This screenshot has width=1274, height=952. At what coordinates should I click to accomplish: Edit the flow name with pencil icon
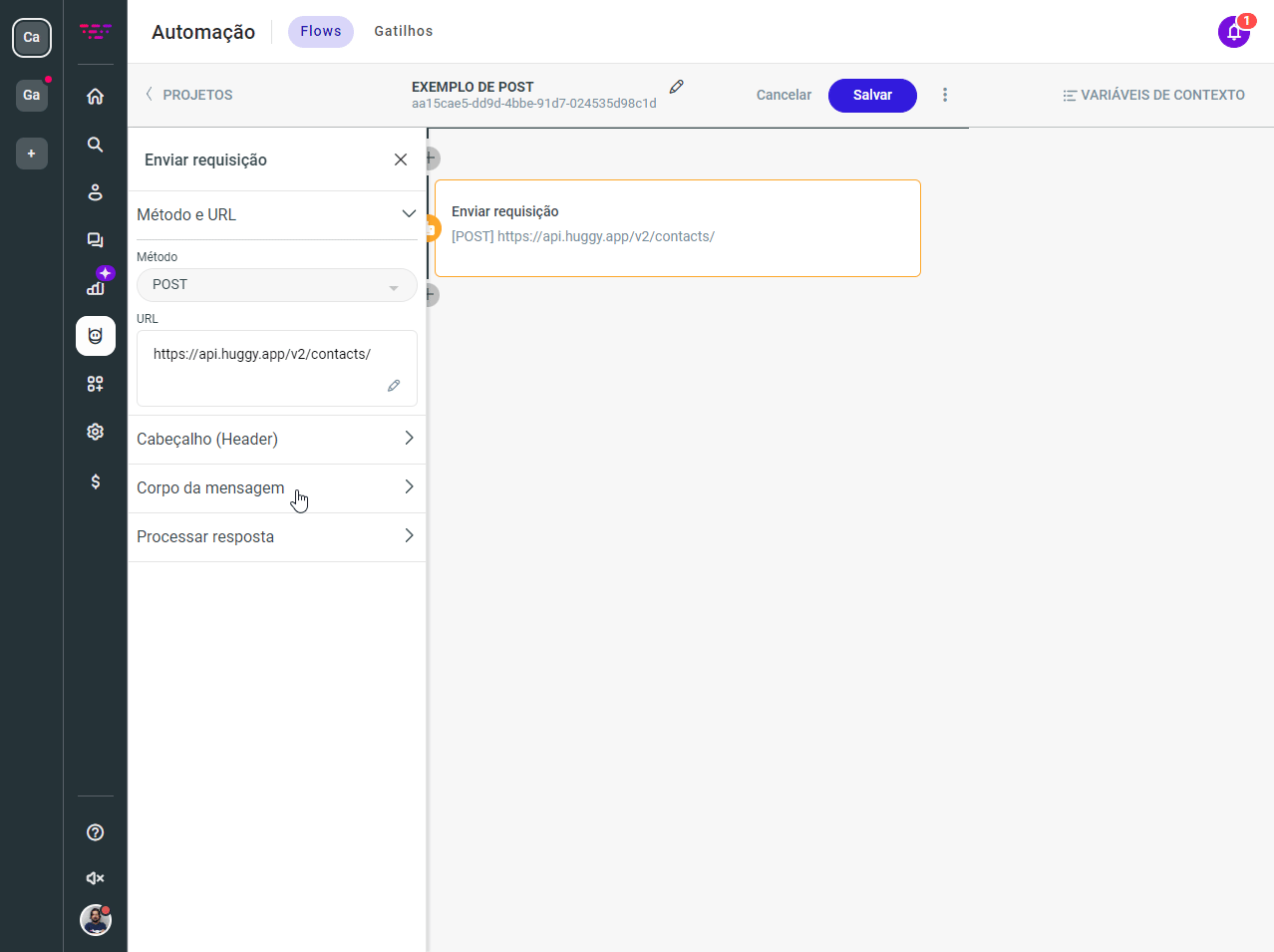[x=676, y=87]
